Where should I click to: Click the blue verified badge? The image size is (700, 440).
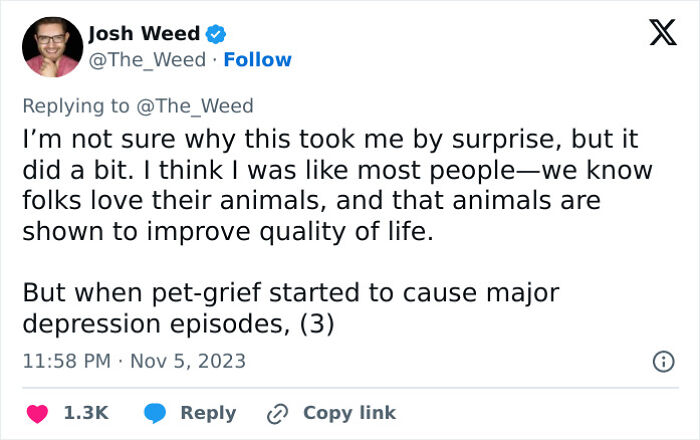click(216, 34)
